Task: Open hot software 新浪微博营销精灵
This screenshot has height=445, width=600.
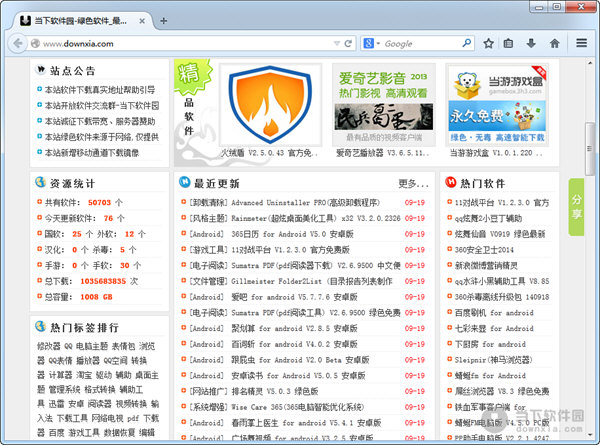Action: [486, 266]
